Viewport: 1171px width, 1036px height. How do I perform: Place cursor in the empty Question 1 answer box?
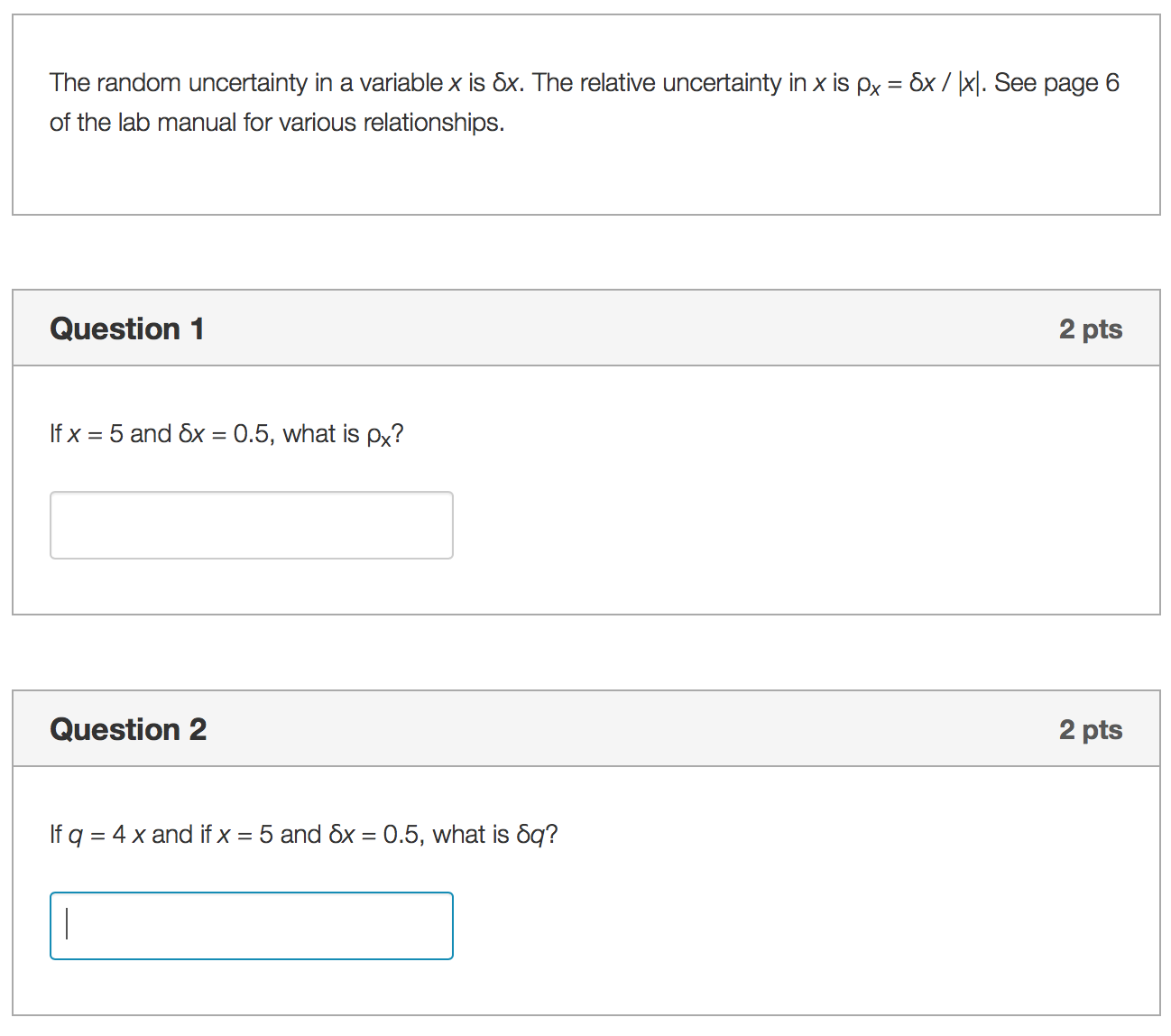(251, 525)
